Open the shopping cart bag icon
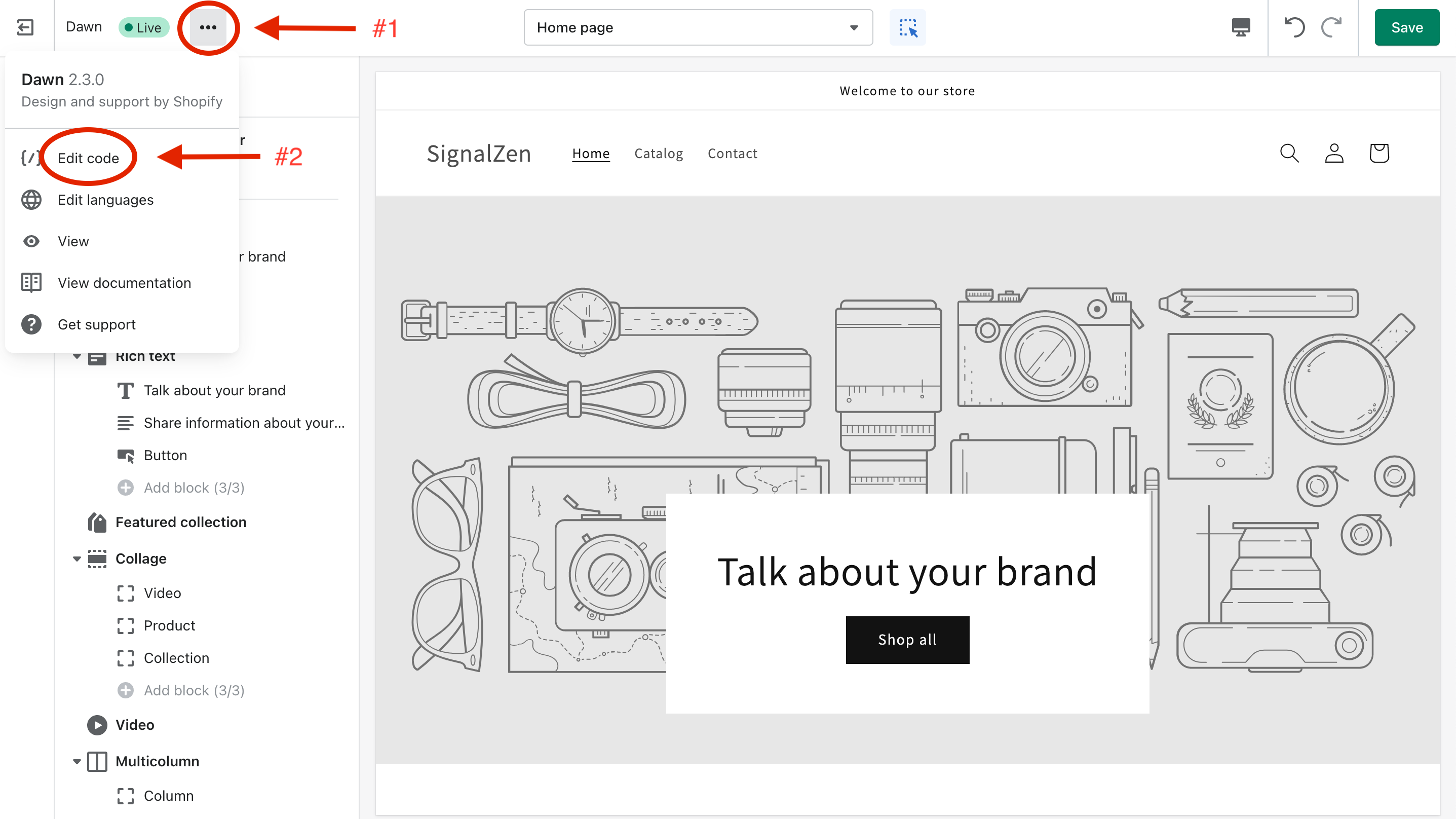The width and height of the screenshot is (1456, 819). point(1378,153)
